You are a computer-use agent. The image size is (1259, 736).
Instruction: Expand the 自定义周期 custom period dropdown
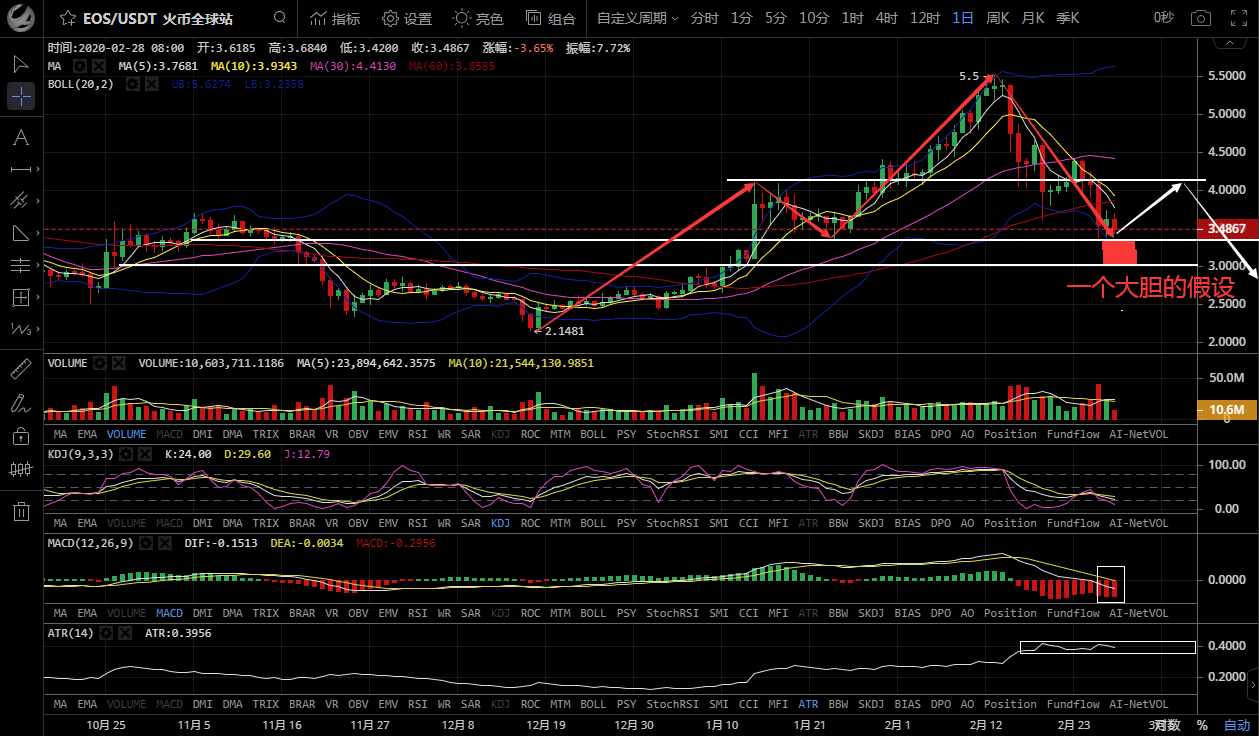[x=637, y=18]
